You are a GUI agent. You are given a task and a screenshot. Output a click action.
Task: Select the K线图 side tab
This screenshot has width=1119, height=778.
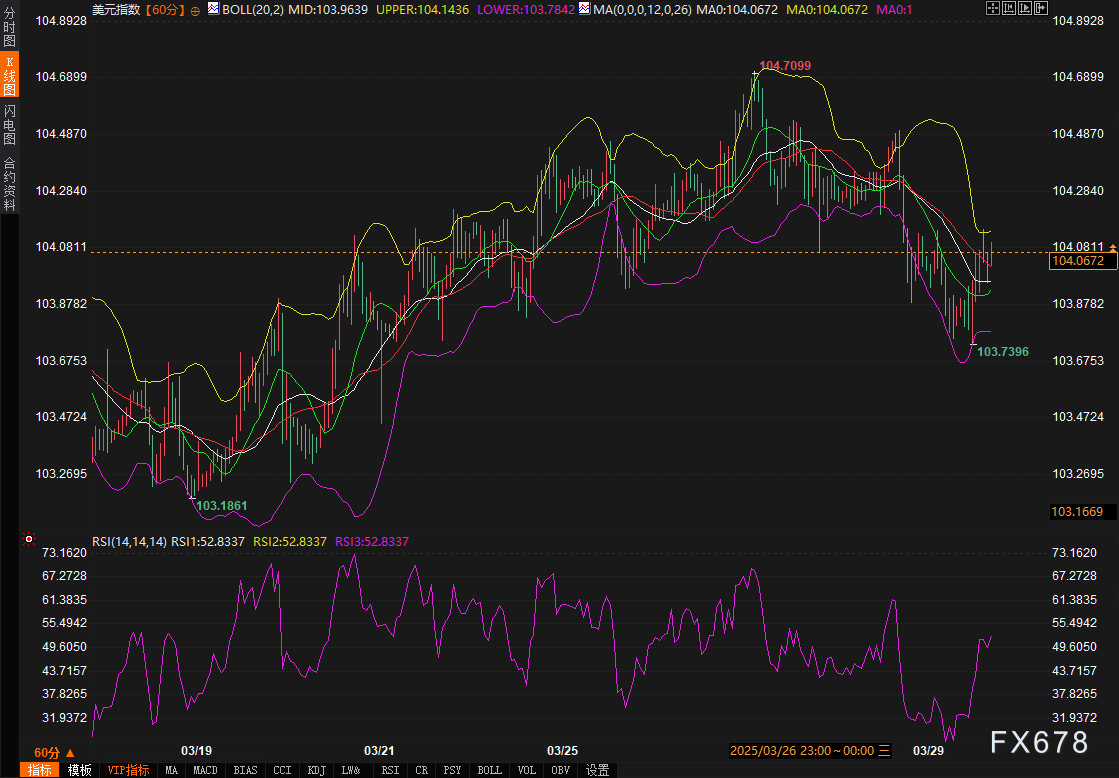point(9,76)
